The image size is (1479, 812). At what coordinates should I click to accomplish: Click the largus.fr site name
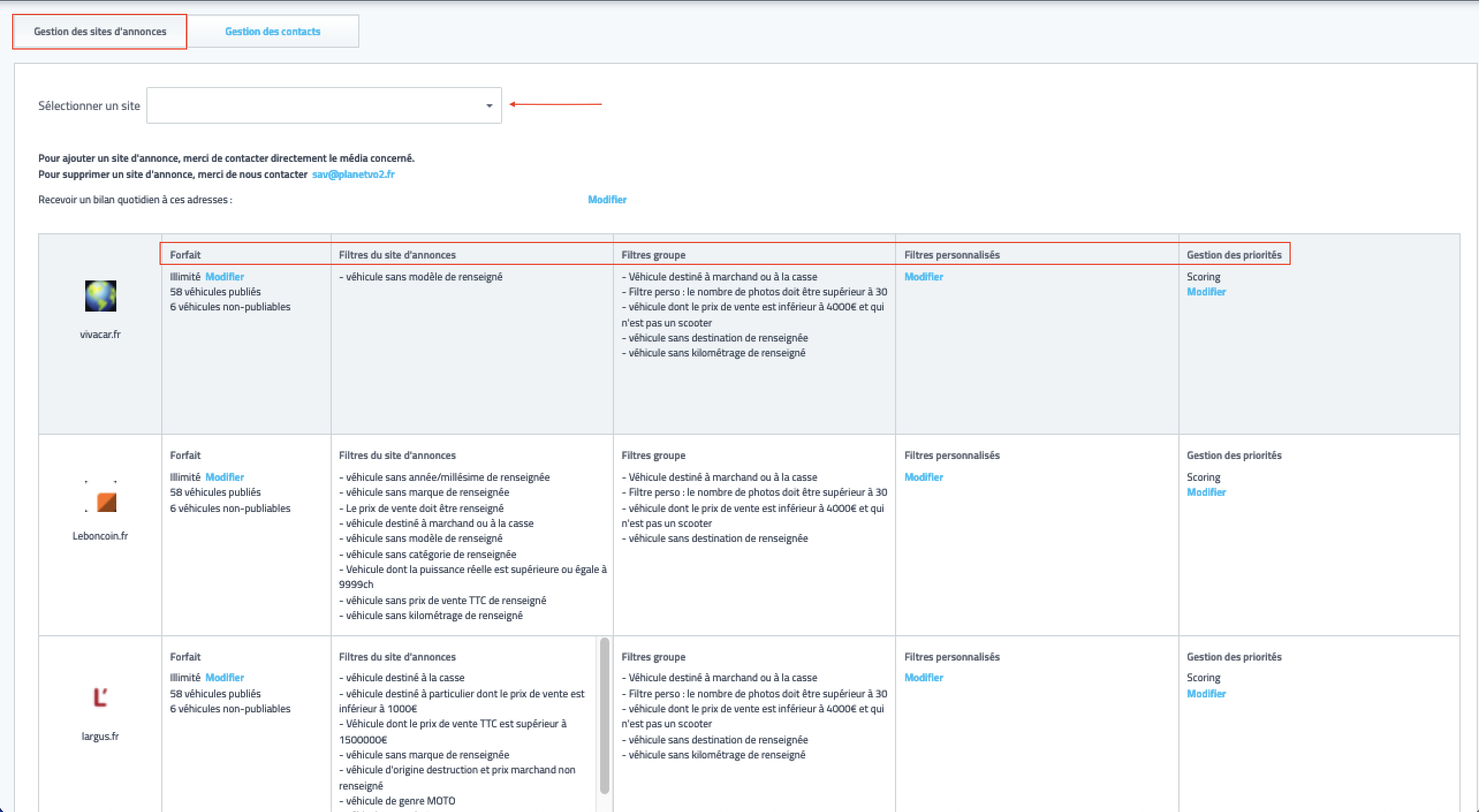coord(100,737)
